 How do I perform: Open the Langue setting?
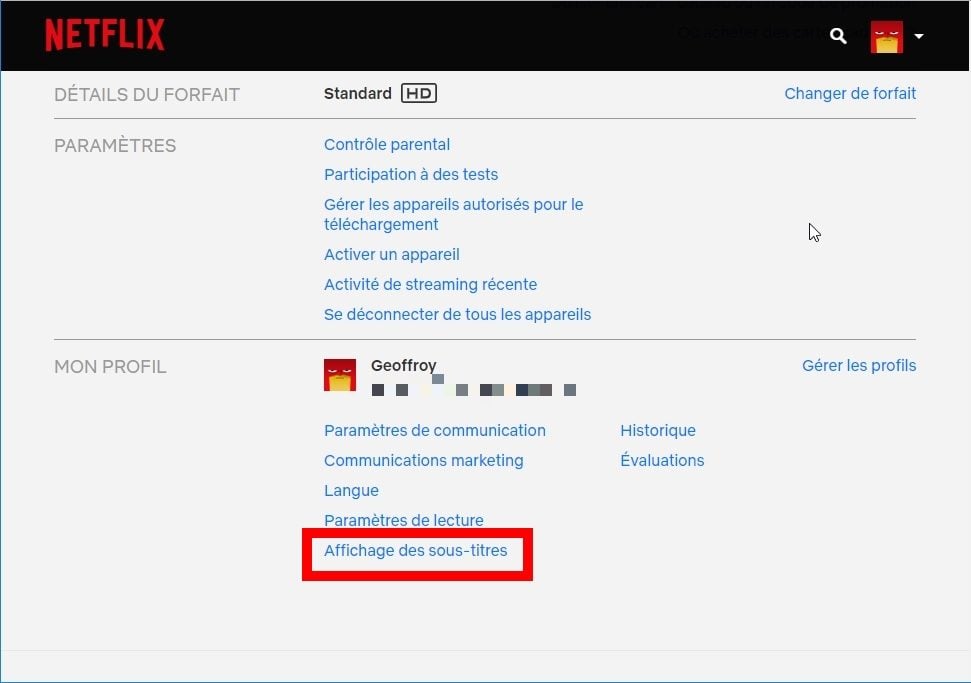coord(351,490)
